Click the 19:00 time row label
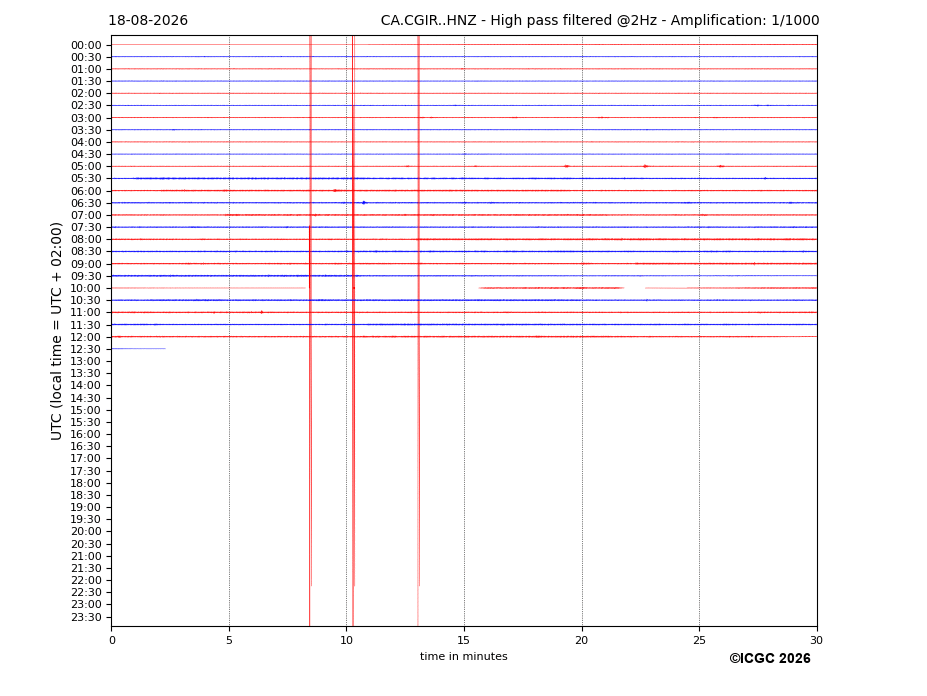This screenshot has height=696, width=927. 86,507
